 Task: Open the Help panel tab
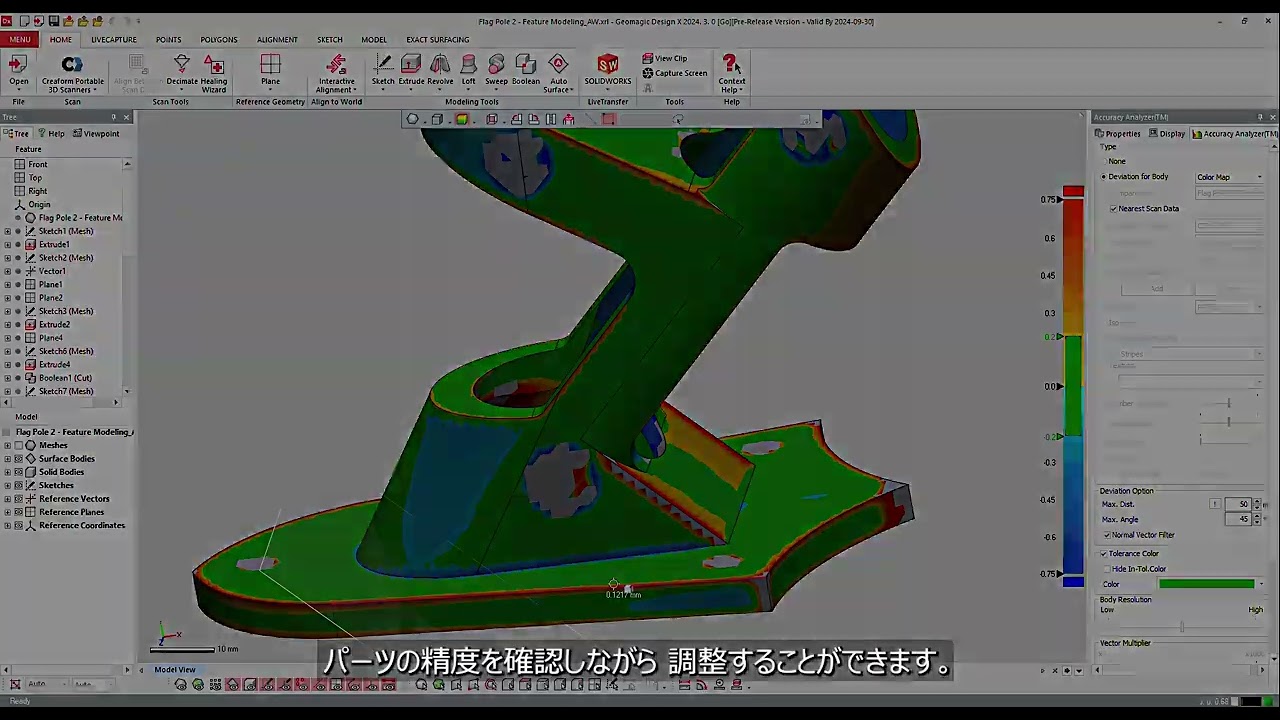tap(51, 134)
